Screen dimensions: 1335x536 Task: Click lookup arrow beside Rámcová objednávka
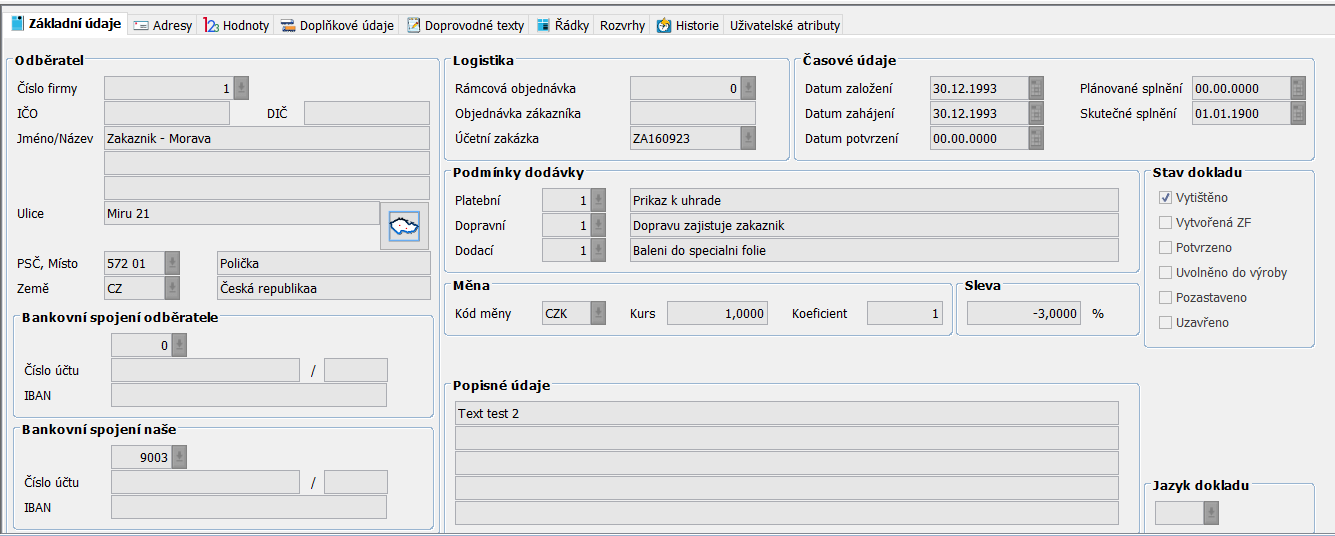point(748,89)
